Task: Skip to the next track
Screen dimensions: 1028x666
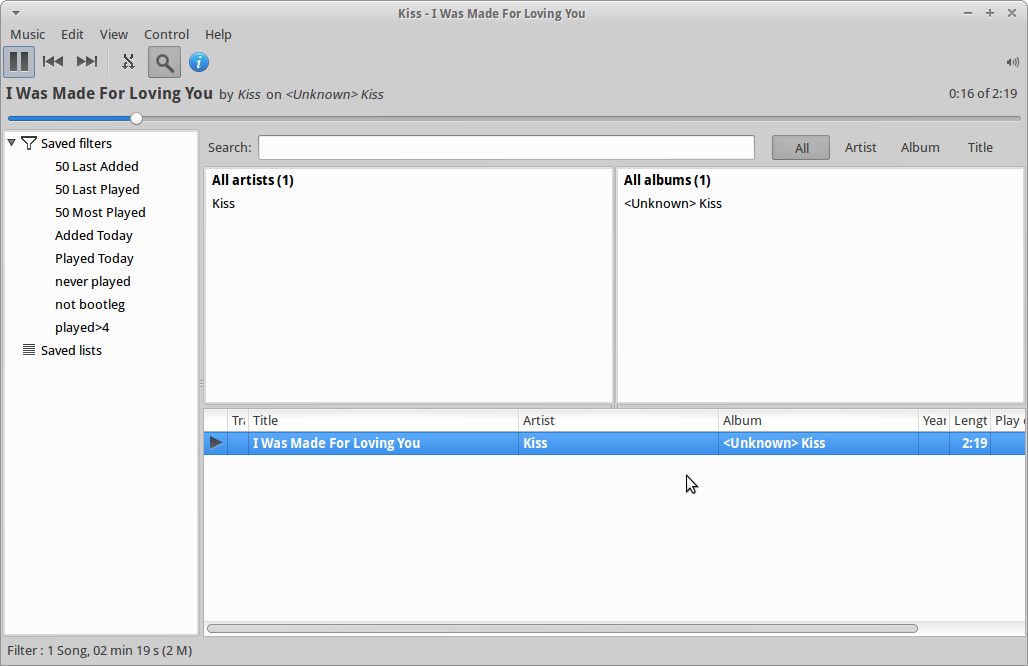Action: 87,62
